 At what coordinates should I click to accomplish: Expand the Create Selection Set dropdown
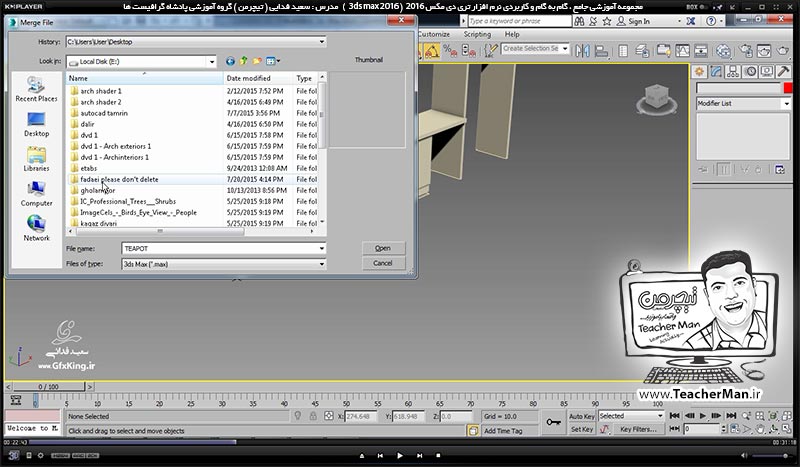coord(565,48)
